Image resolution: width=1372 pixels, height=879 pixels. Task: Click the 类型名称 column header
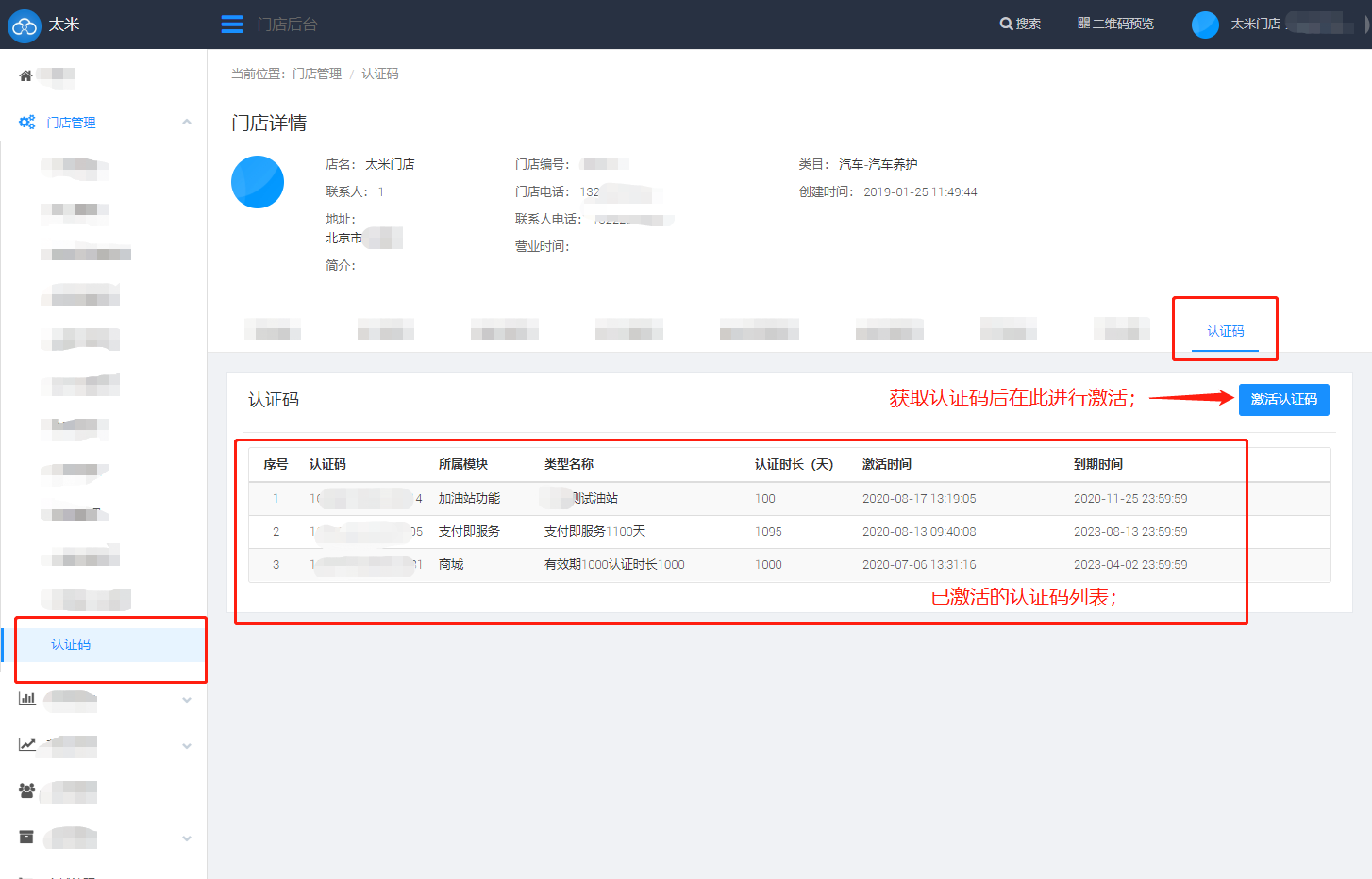point(569,464)
